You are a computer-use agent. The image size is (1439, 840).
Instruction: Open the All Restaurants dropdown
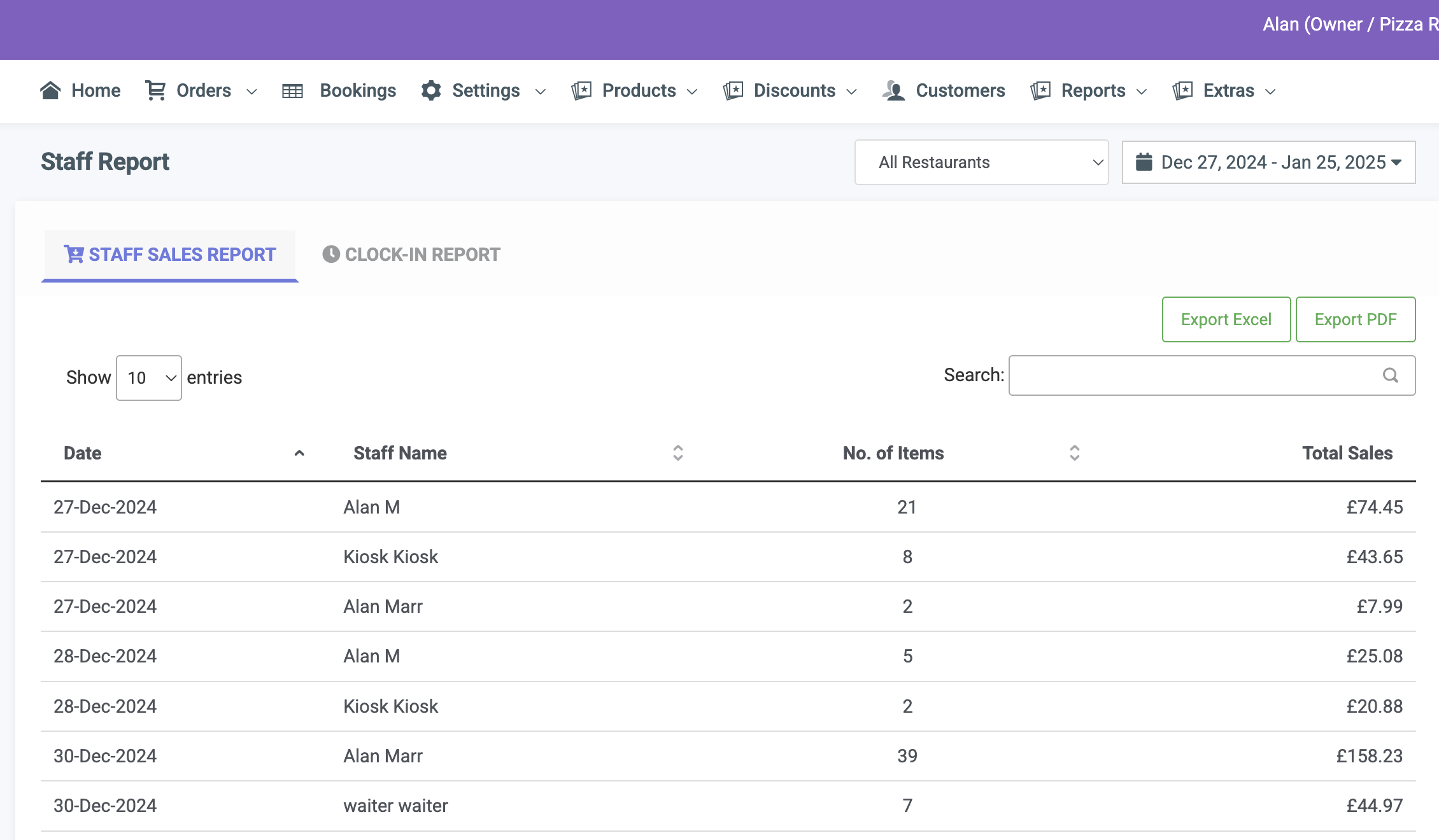981,162
